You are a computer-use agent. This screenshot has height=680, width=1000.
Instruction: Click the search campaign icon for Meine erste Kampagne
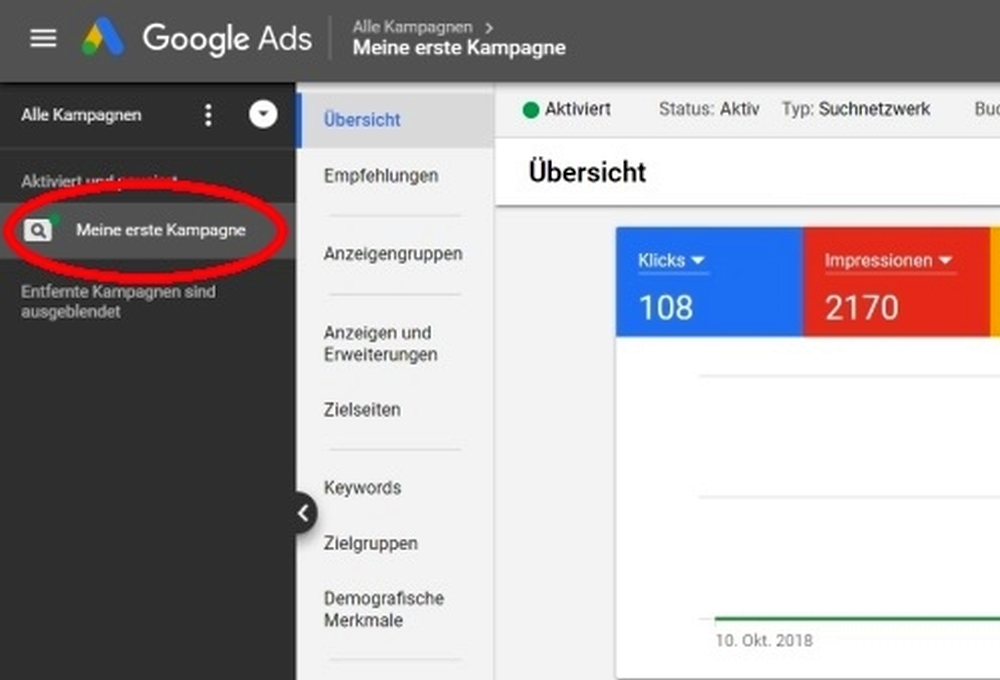tap(38, 230)
